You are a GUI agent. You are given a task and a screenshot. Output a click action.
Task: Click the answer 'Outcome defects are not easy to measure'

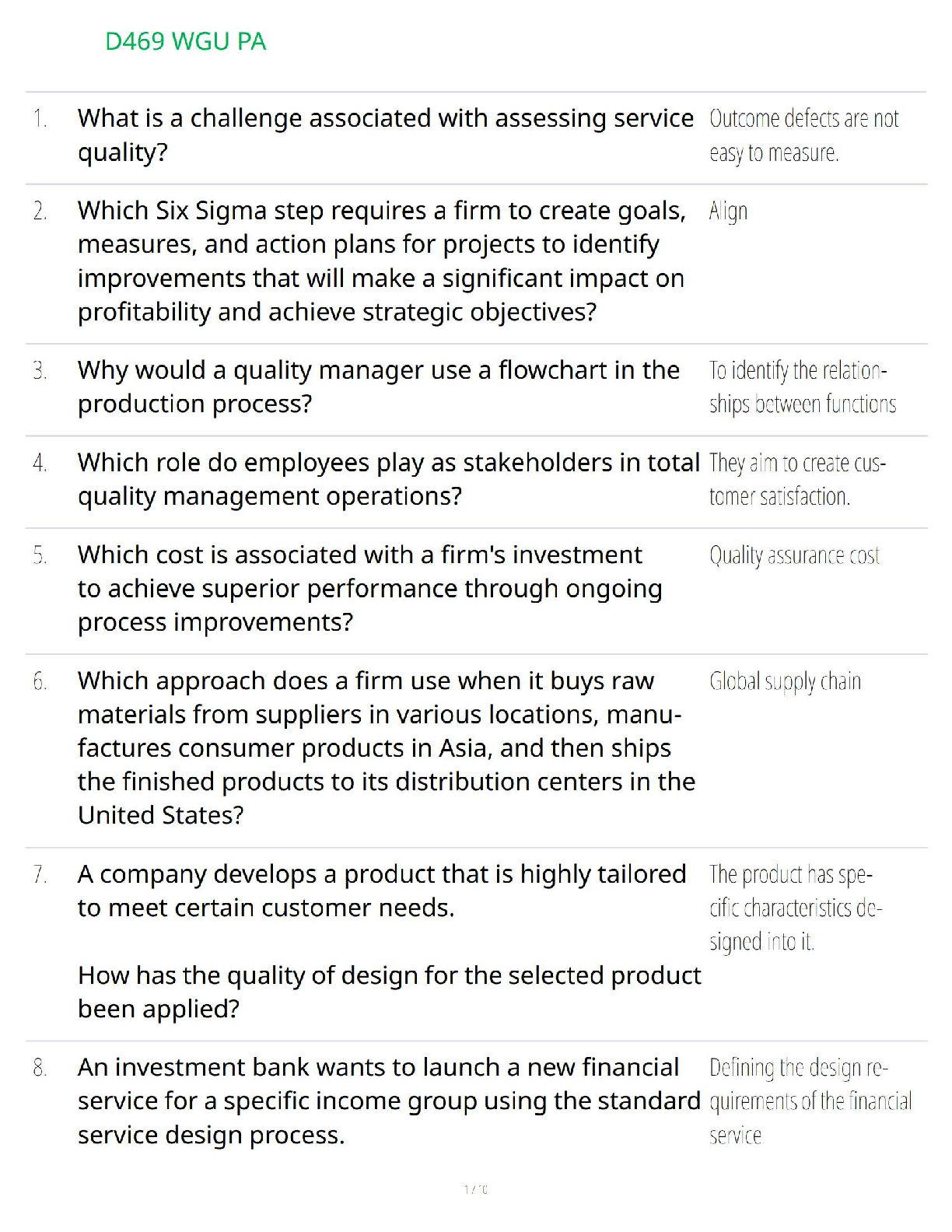coord(803,135)
